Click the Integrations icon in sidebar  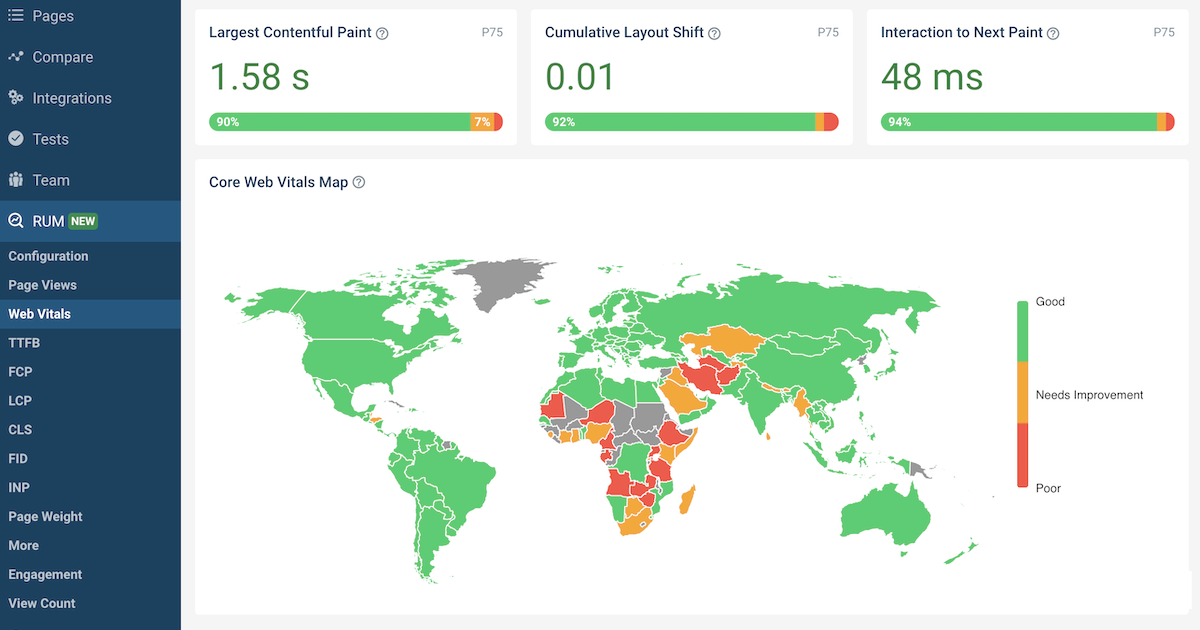tap(16, 98)
